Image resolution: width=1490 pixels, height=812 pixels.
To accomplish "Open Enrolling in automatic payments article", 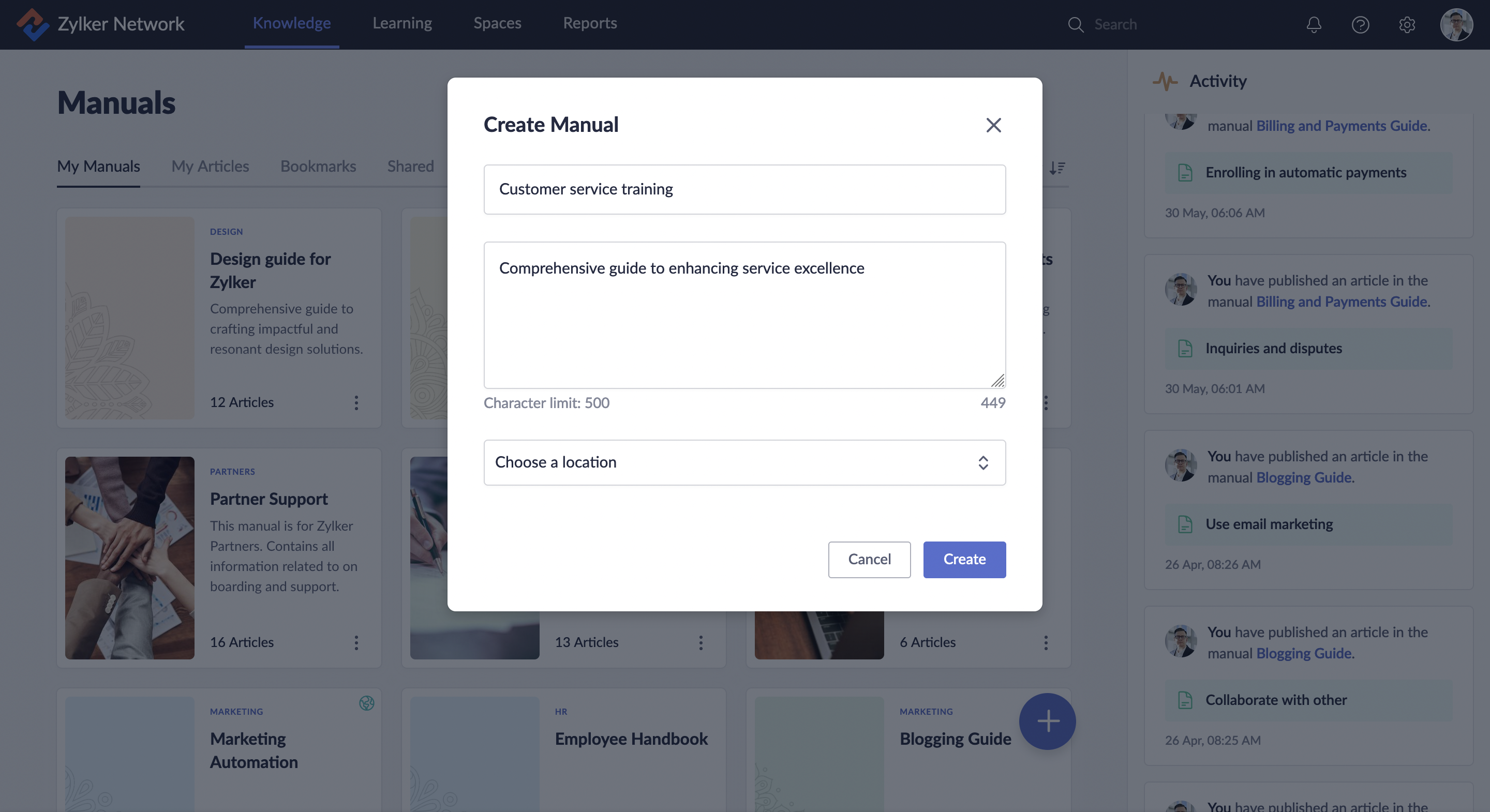I will point(1308,172).
